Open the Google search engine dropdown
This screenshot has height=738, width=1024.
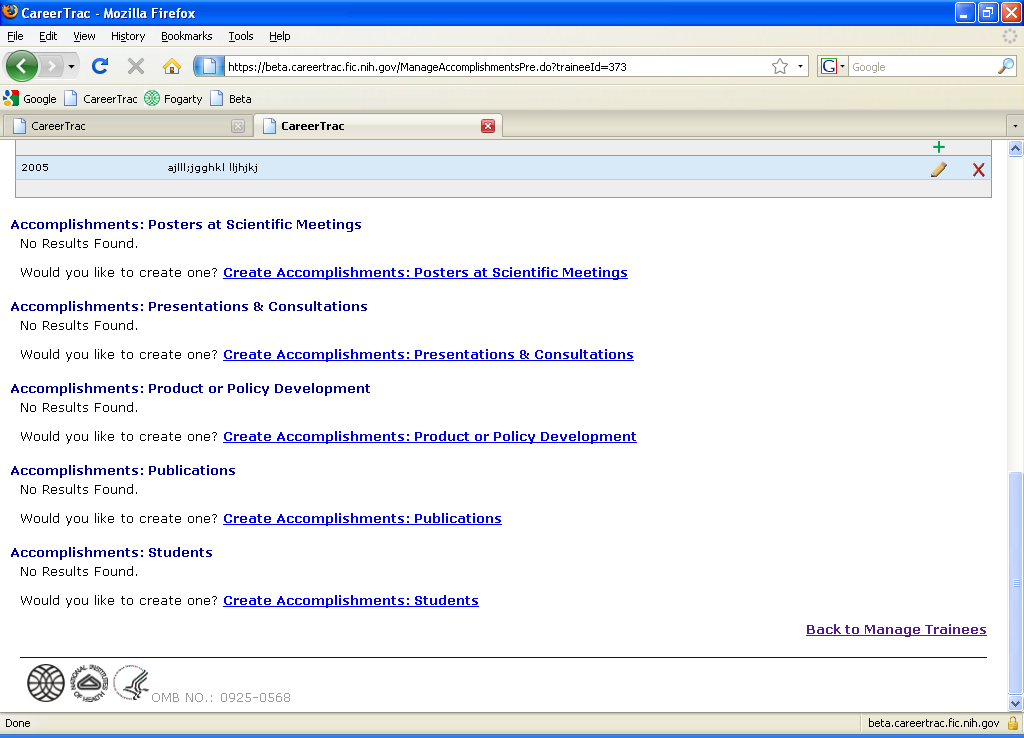click(x=832, y=67)
